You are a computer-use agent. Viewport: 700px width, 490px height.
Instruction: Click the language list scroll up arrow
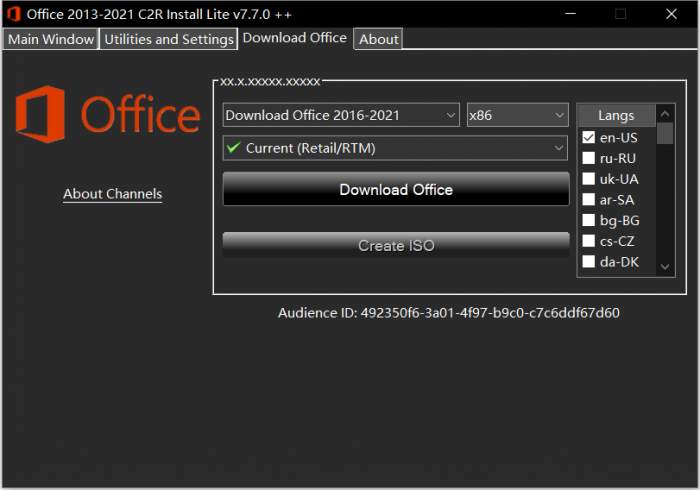(x=665, y=114)
